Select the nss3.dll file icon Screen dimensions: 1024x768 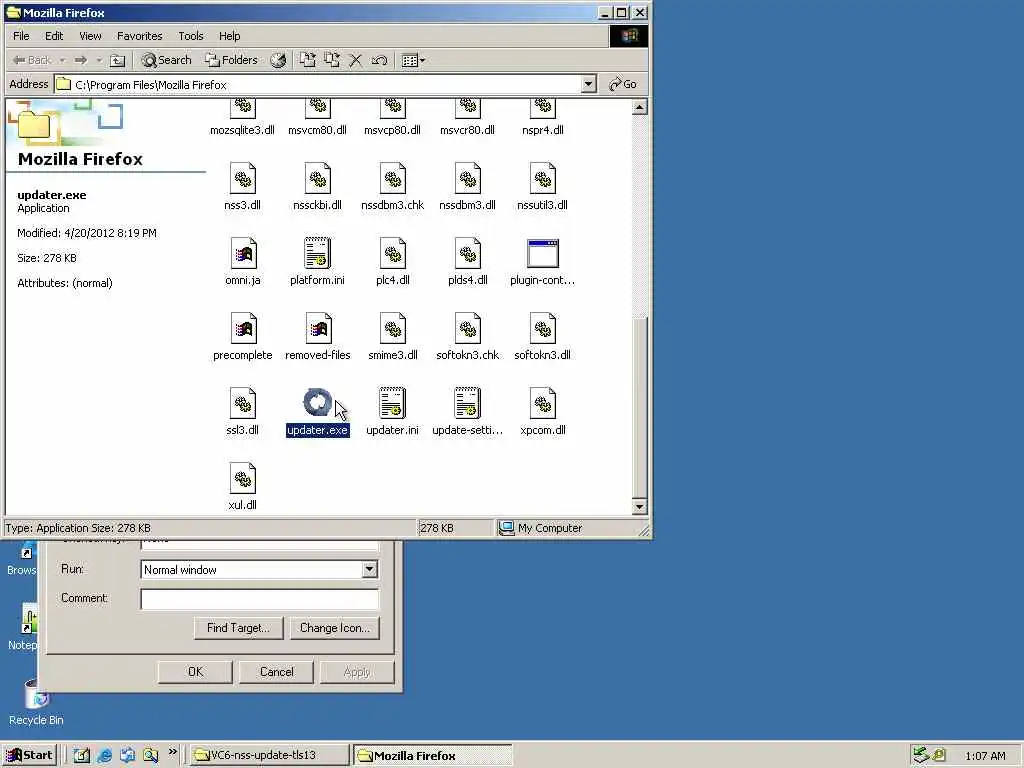(242, 178)
